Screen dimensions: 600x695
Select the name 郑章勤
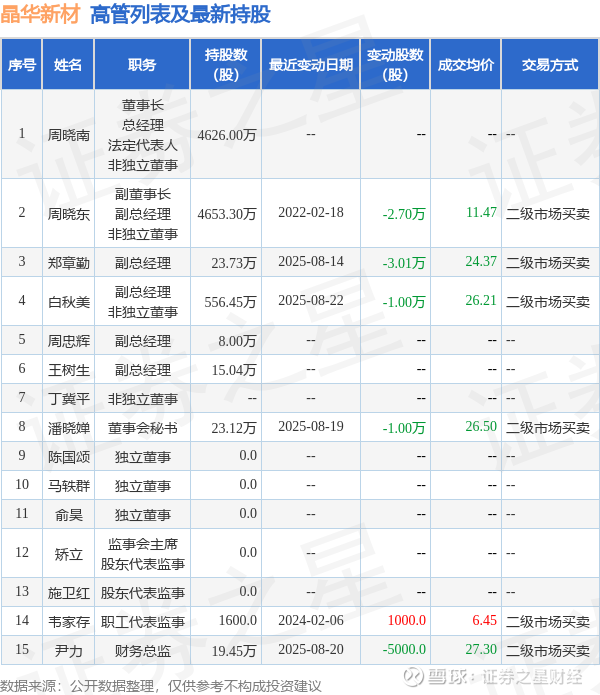69,263
